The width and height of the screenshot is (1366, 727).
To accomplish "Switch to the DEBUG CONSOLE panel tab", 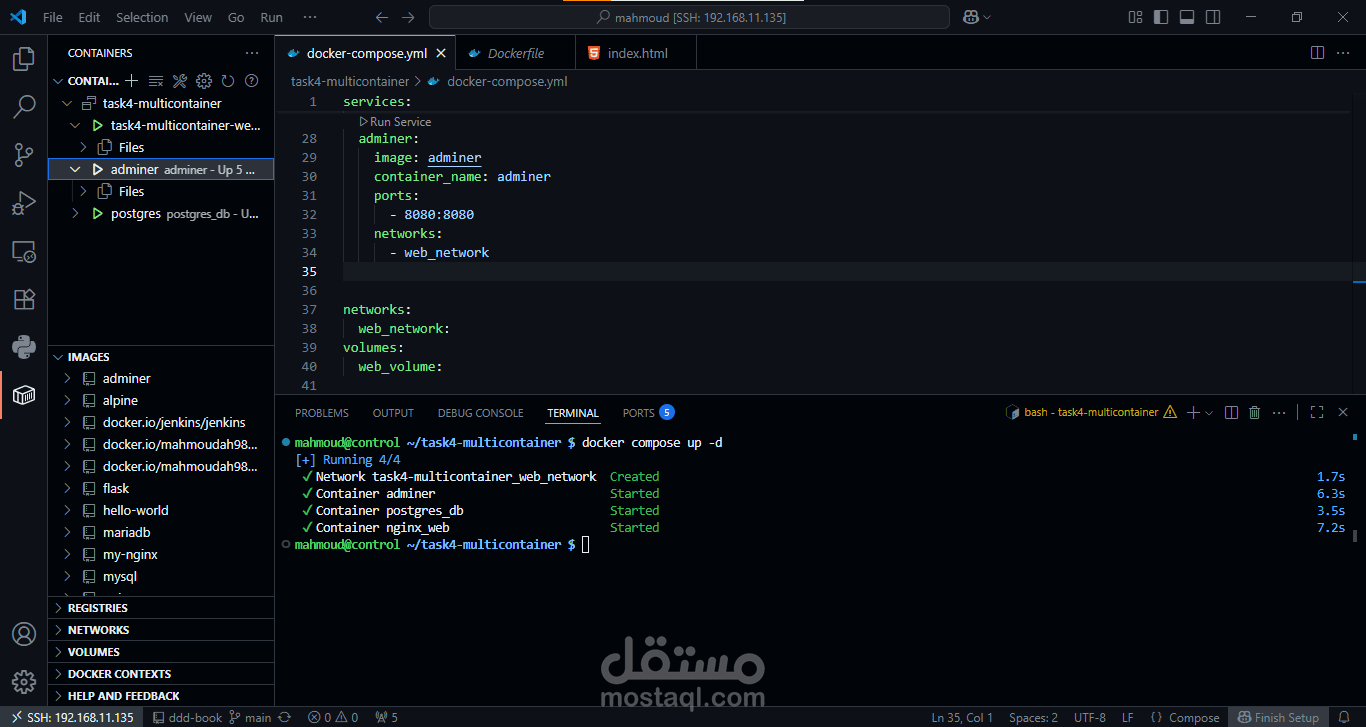I will (x=480, y=413).
